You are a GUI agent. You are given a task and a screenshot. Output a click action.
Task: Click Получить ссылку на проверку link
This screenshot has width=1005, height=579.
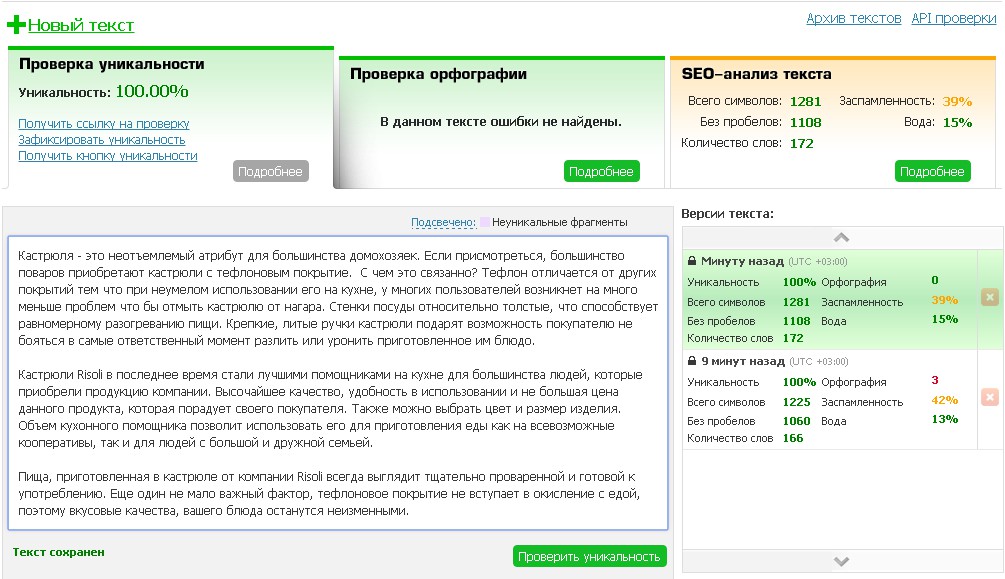[104, 123]
